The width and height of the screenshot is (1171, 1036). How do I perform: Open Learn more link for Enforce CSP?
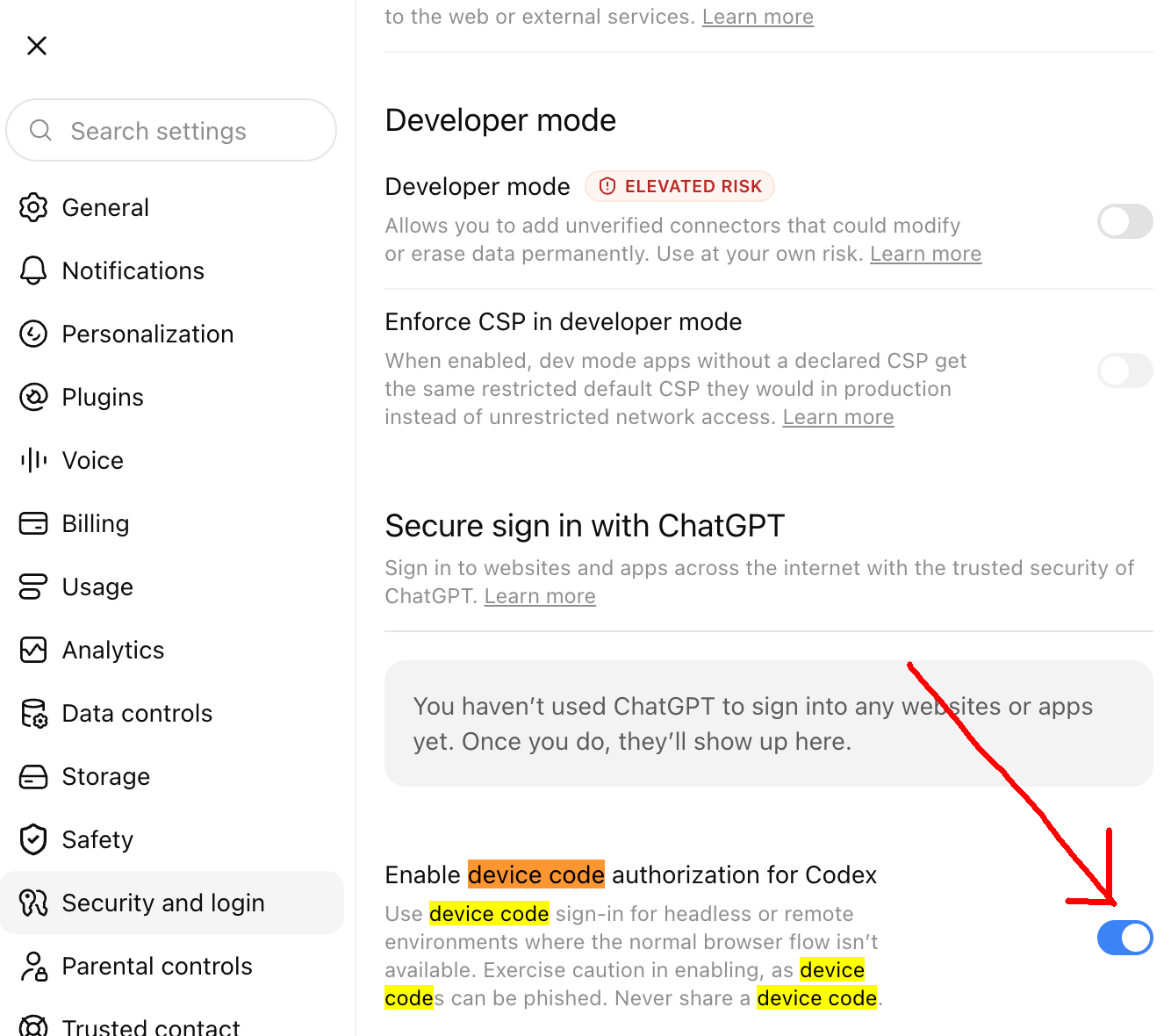(838, 417)
